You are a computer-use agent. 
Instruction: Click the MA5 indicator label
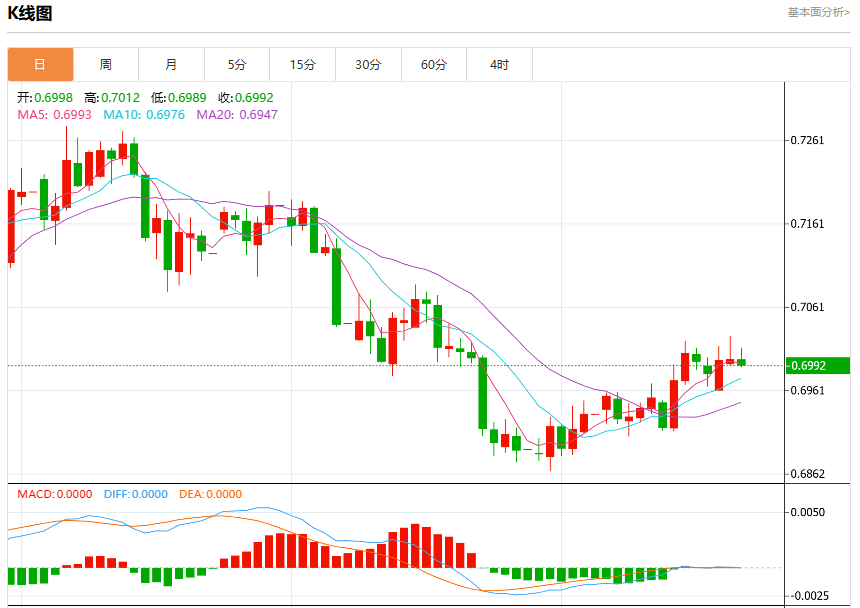tap(54, 115)
